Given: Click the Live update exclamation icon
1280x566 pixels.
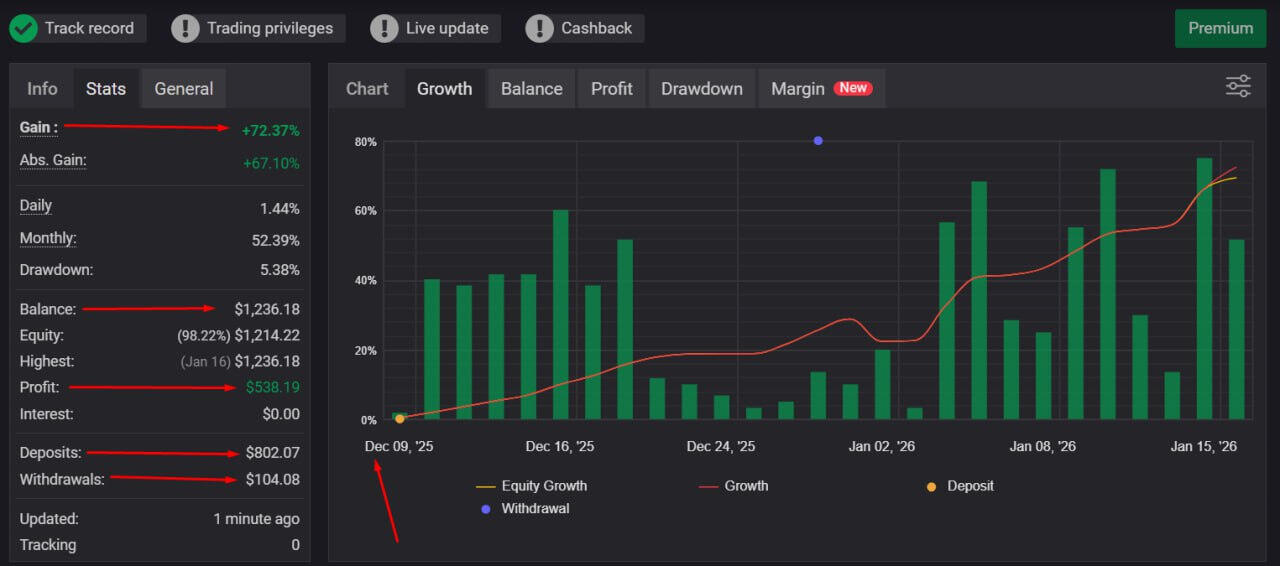Looking at the screenshot, I should point(384,28).
